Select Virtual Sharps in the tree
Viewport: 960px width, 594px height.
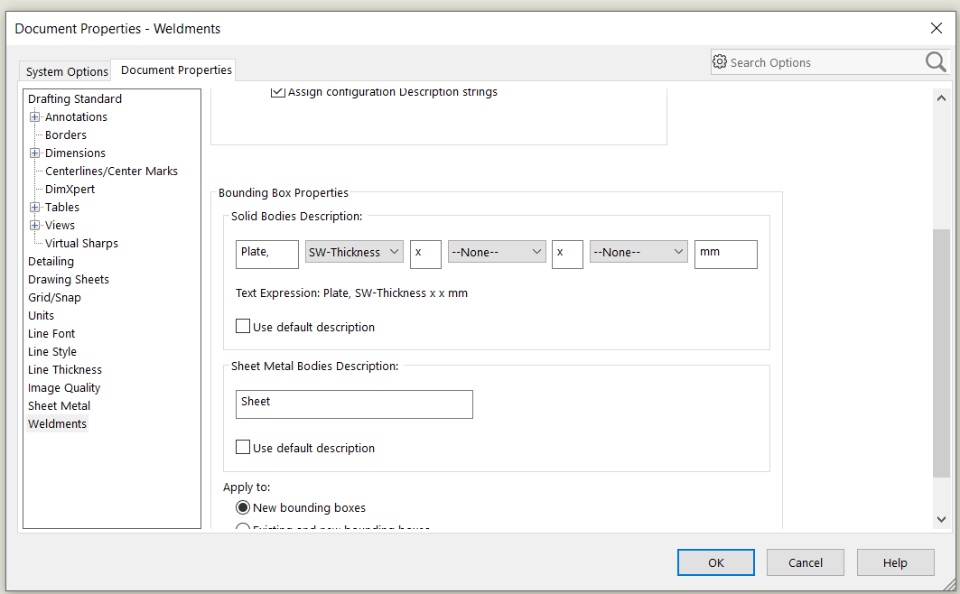click(x=81, y=243)
